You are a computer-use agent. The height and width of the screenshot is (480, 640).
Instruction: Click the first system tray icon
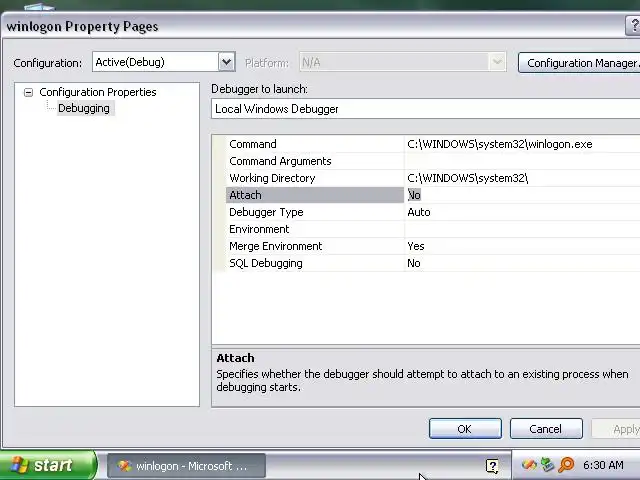pos(529,465)
